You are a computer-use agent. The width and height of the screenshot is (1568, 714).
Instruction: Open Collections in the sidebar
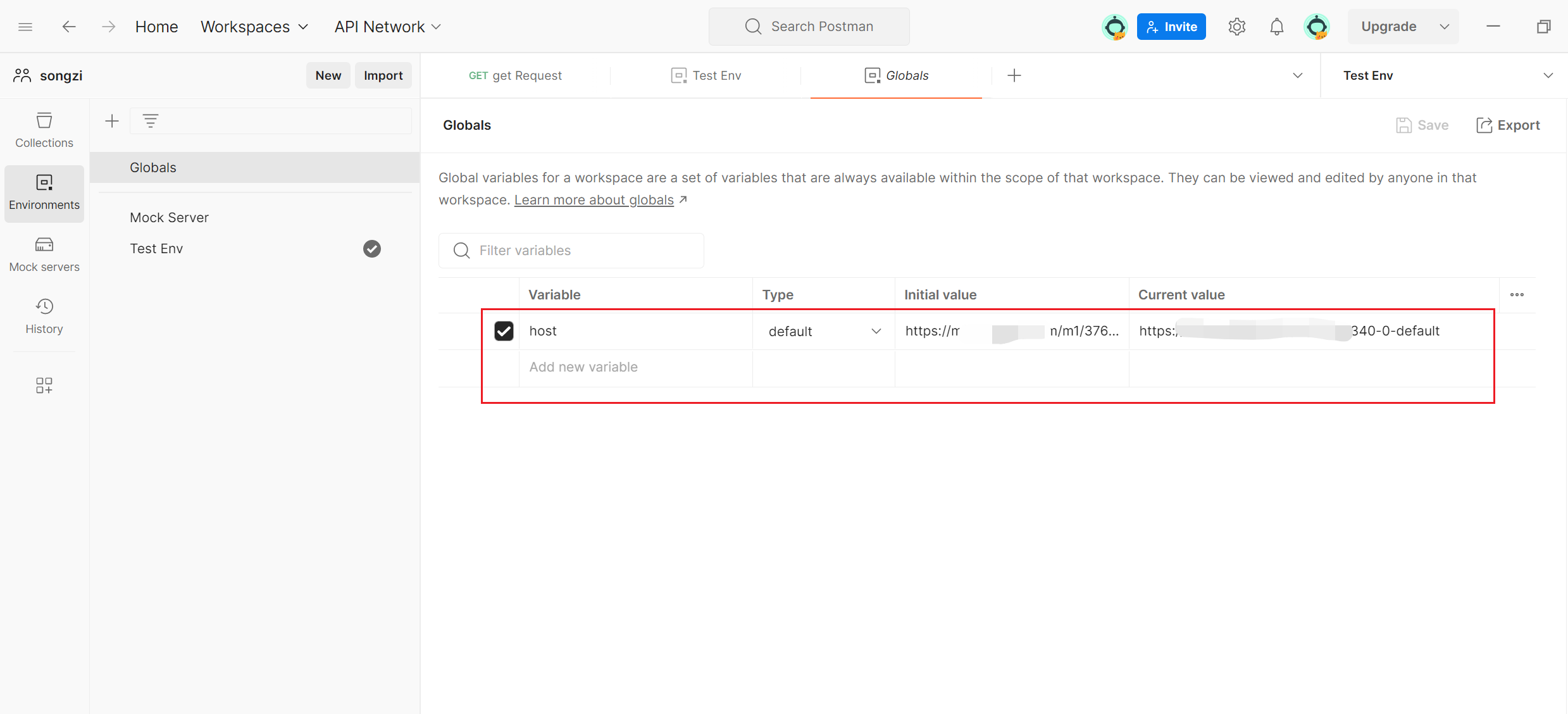coord(44,130)
